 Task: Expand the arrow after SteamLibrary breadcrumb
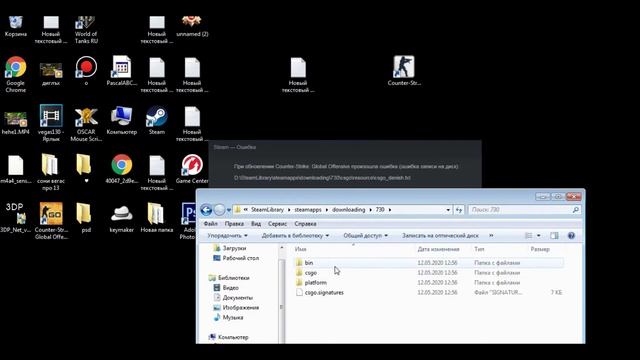289,210
